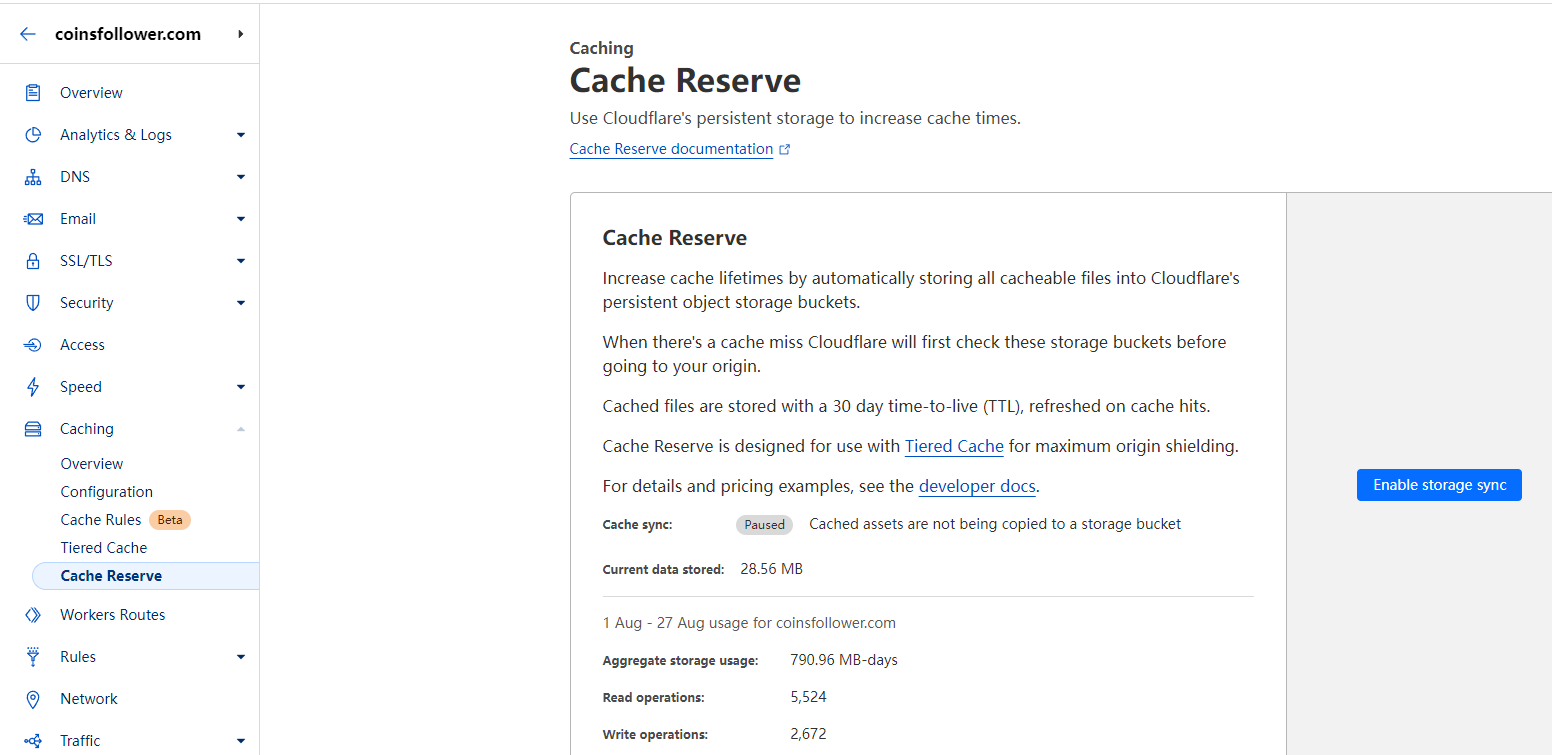Open the Cache Reserve documentation link
1552x755 pixels.
(671, 149)
